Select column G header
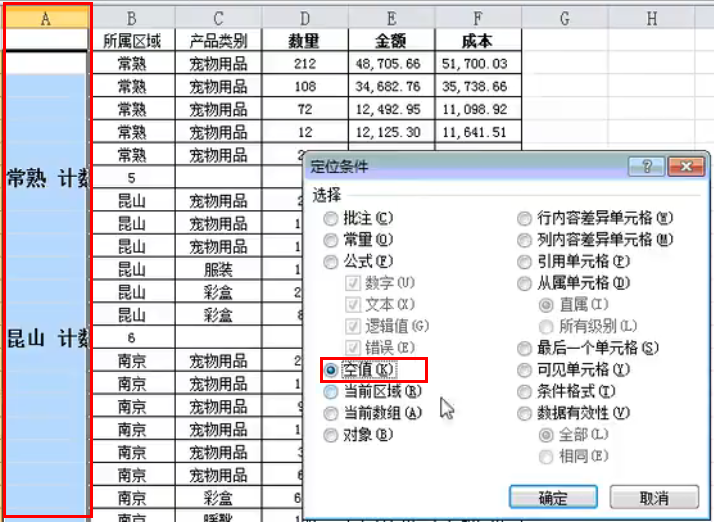 click(x=565, y=18)
